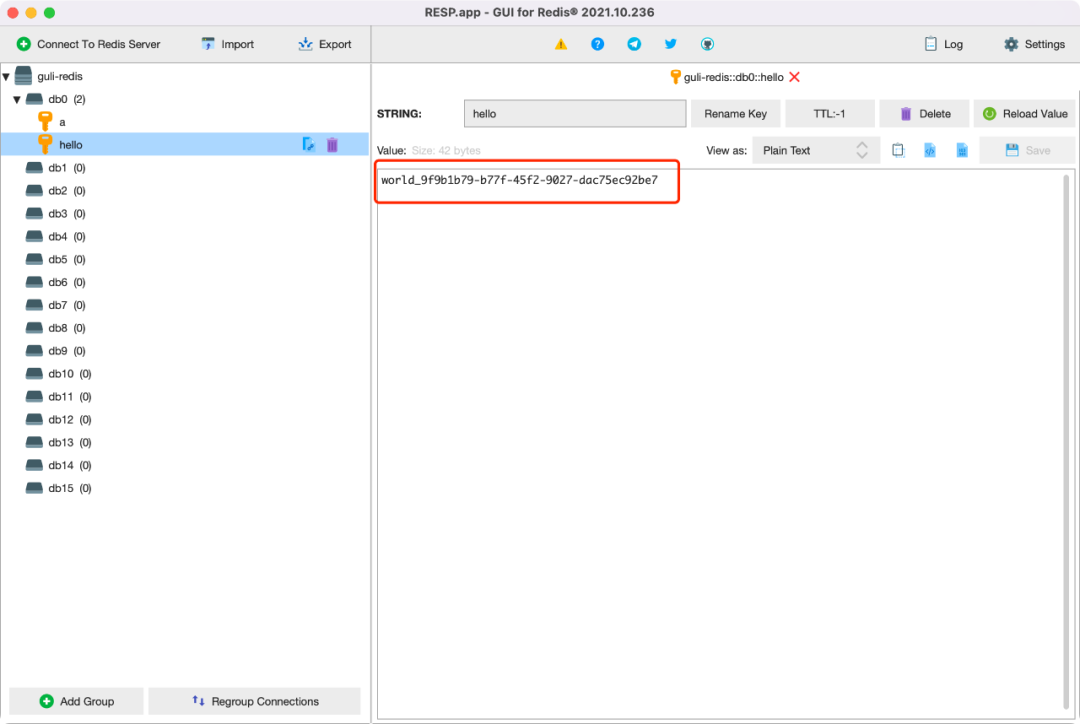Open the help question mark icon
Screen dimensions: 1080x724
597,44
